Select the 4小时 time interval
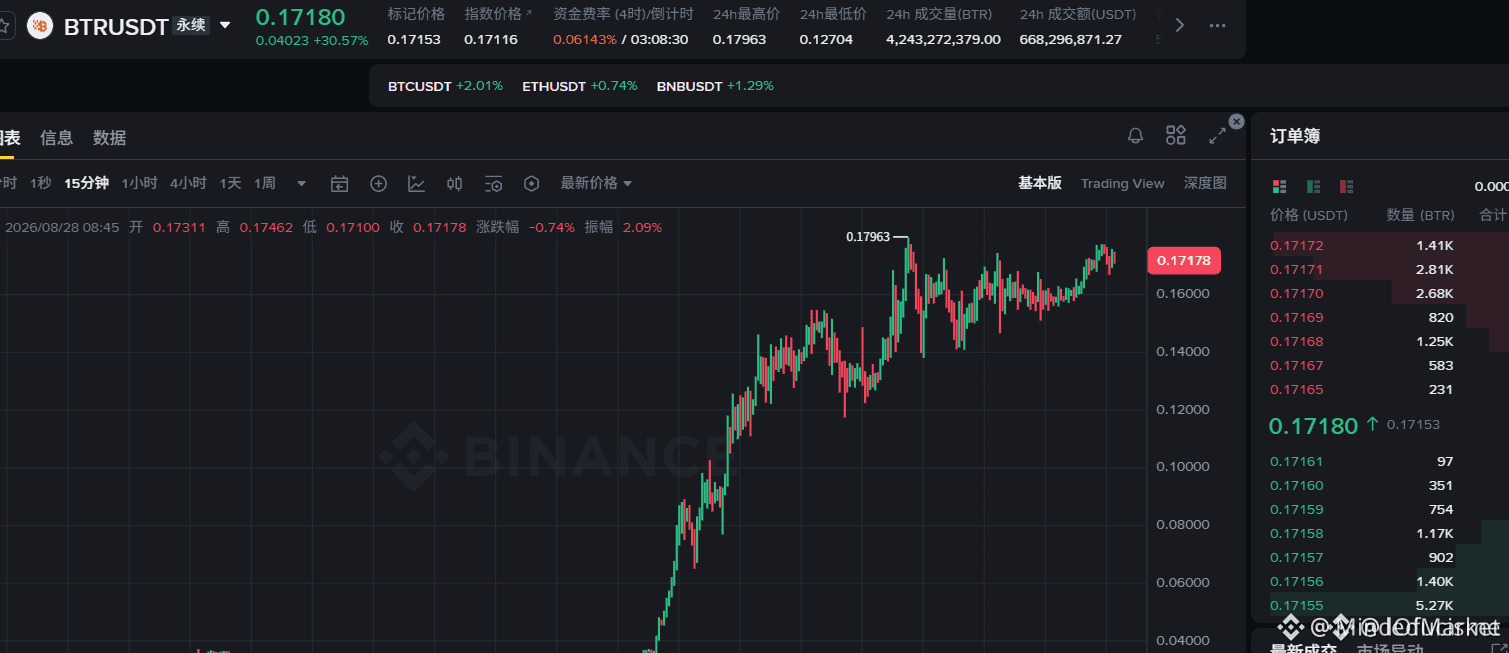The width and height of the screenshot is (1509, 653). coord(188,183)
